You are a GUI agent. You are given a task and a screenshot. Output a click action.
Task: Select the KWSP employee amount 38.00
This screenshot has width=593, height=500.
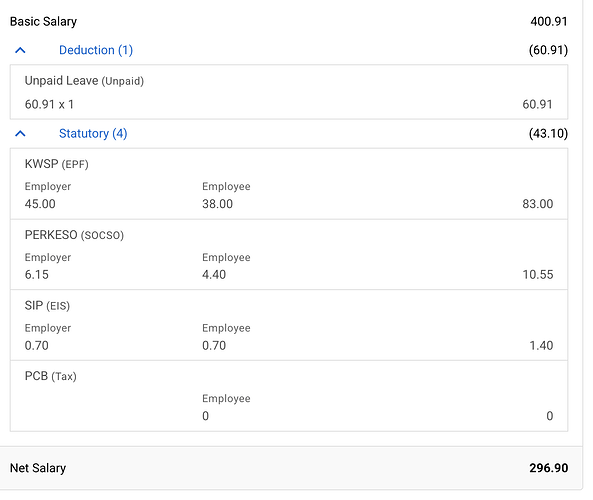click(217, 204)
